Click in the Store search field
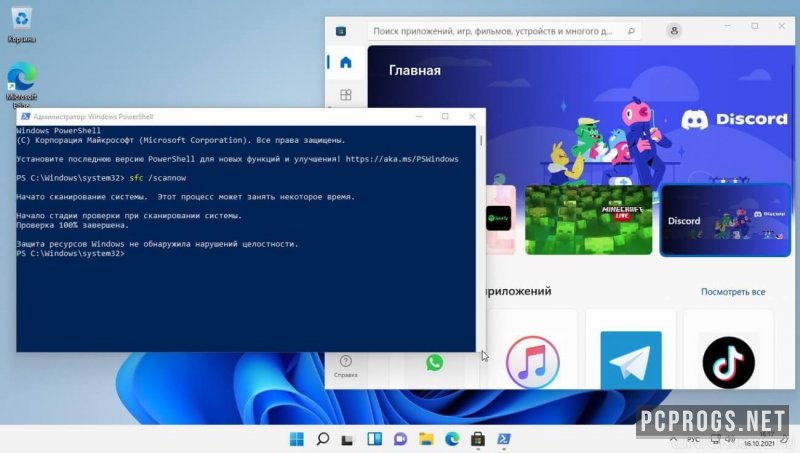The width and height of the screenshot is (800, 453). pyautogui.click(x=504, y=31)
